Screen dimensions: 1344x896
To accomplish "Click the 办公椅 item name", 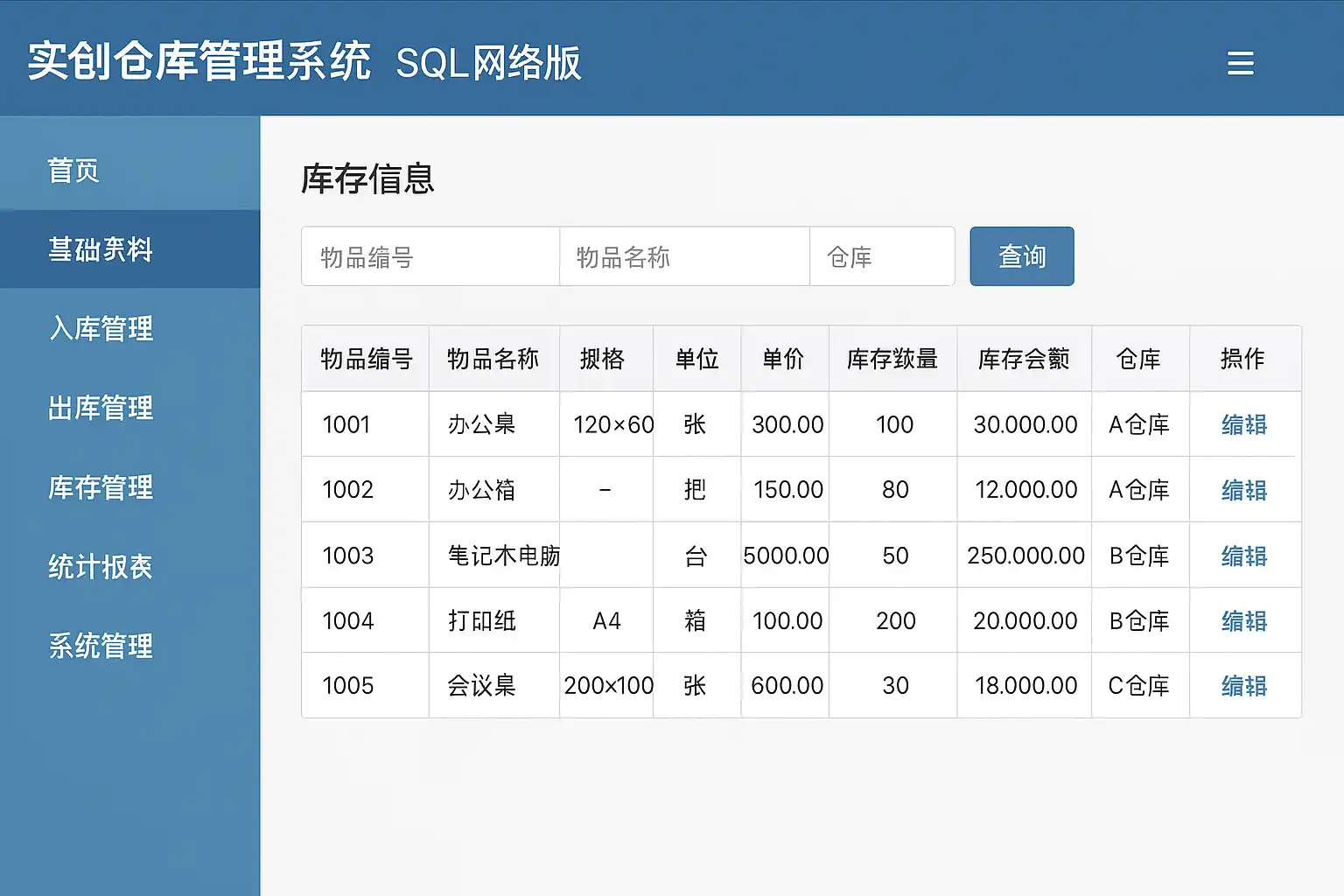I will 481,490.
